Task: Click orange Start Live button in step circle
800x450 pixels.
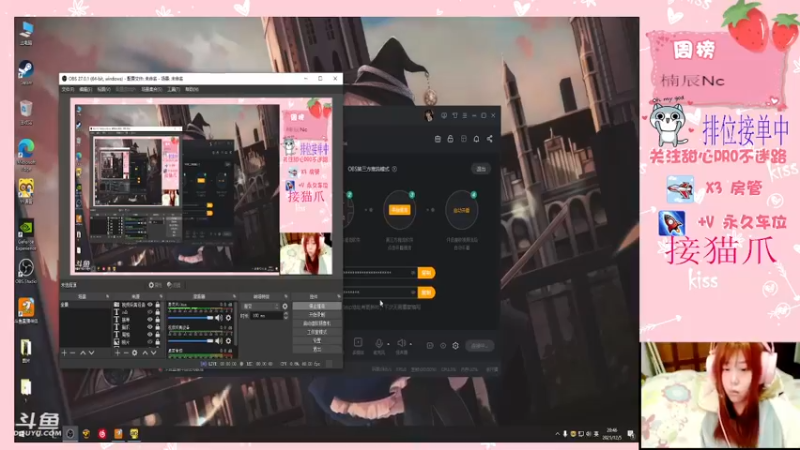Action: 399,210
